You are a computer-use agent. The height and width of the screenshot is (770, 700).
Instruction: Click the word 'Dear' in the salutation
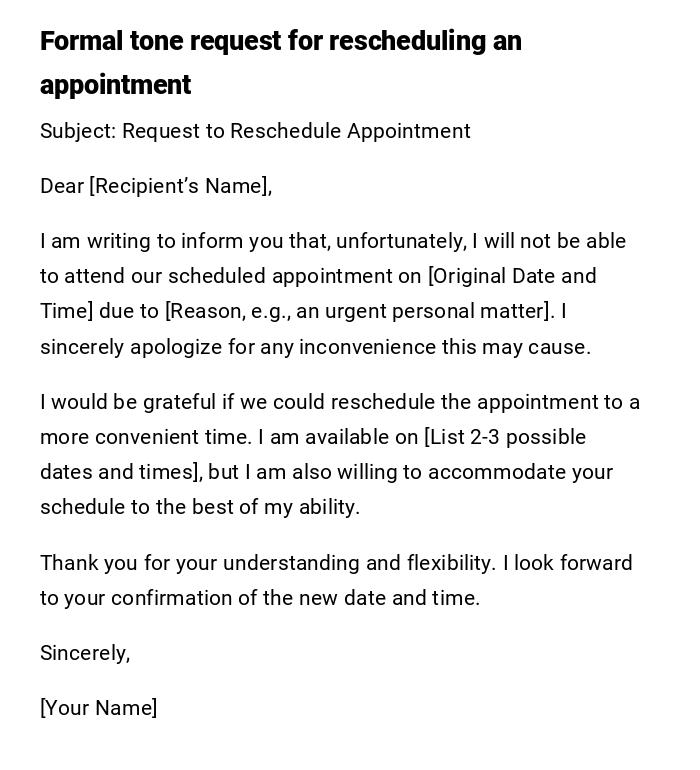pyautogui.click(x=62, y=186)
